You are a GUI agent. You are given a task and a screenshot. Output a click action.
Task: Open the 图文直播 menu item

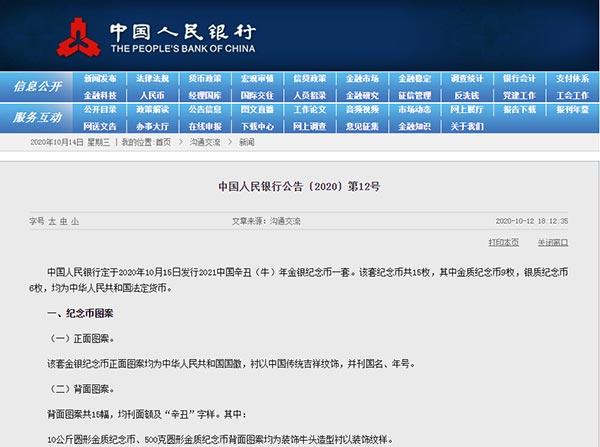[x=257, y=109]
